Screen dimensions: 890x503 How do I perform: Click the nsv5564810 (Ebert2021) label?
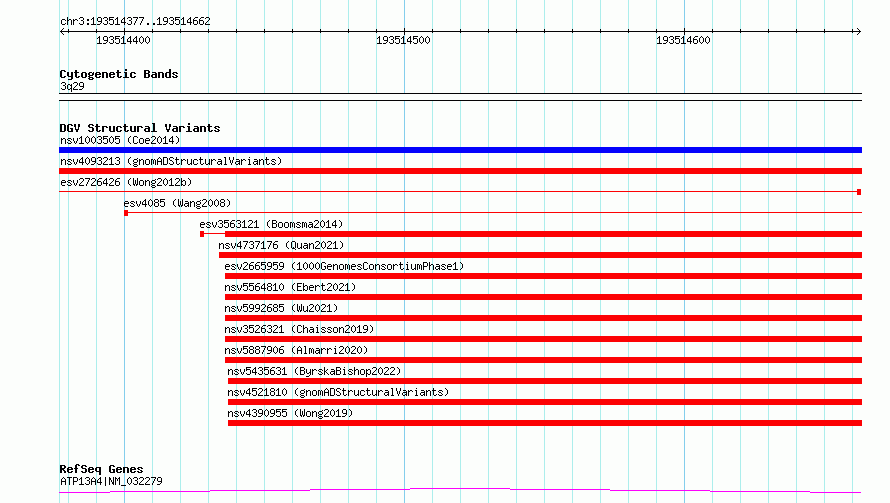[x=290, y=287]
